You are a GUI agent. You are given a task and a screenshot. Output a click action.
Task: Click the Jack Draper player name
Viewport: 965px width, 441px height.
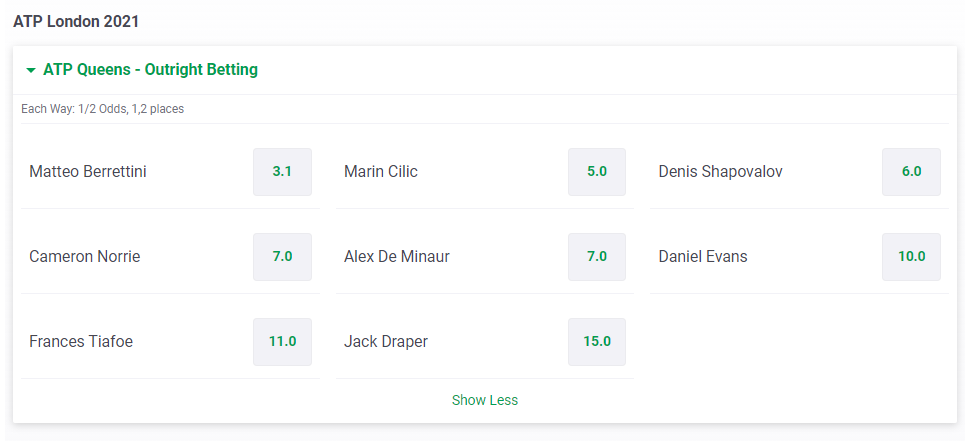click(x=386, y=341)
